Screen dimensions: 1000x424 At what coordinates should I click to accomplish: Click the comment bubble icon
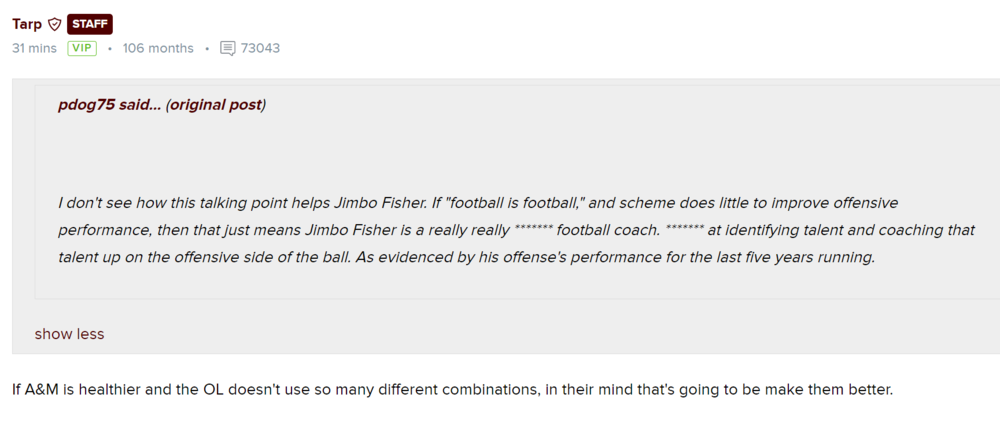pos(228,48)
